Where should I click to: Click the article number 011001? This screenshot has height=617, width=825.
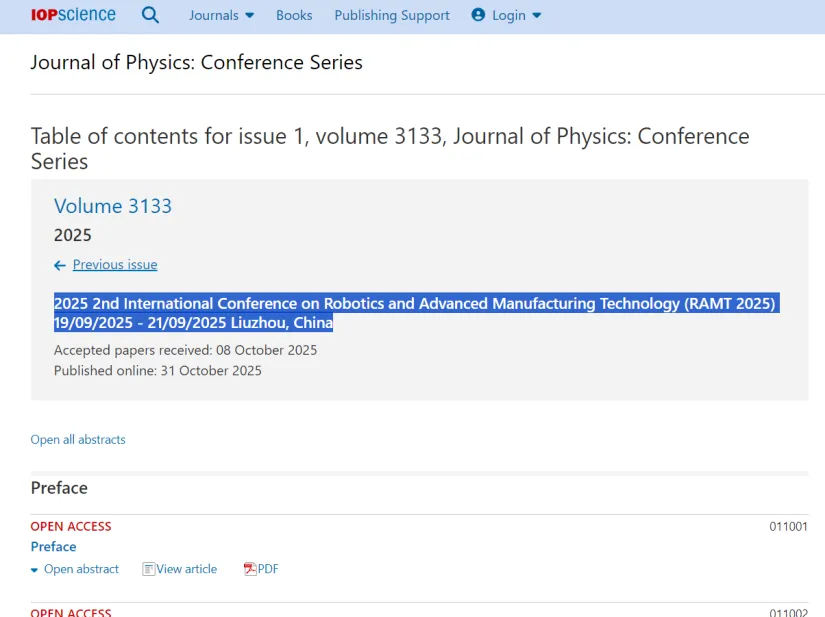(788, 526)
